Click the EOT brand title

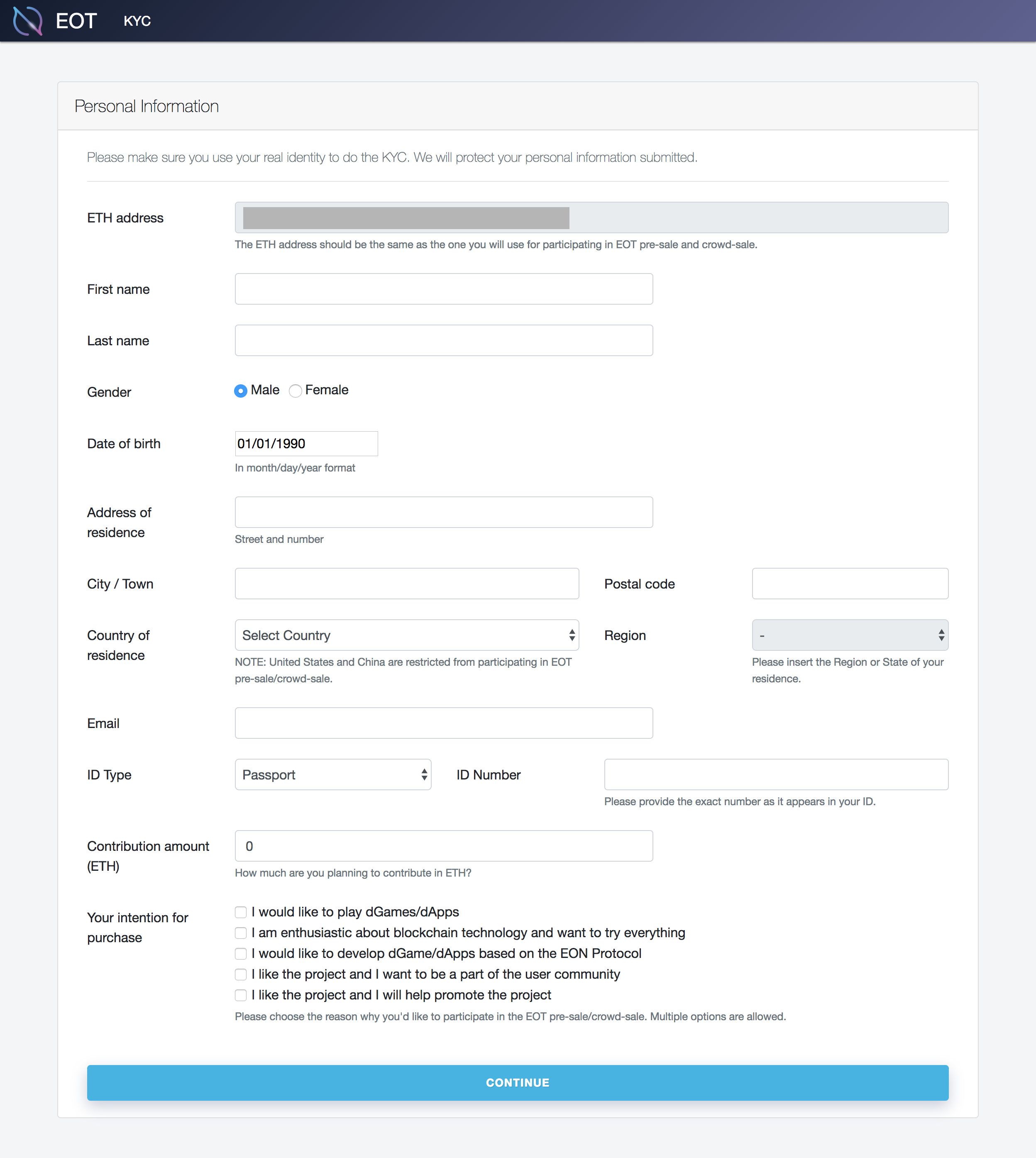point(76,21)
